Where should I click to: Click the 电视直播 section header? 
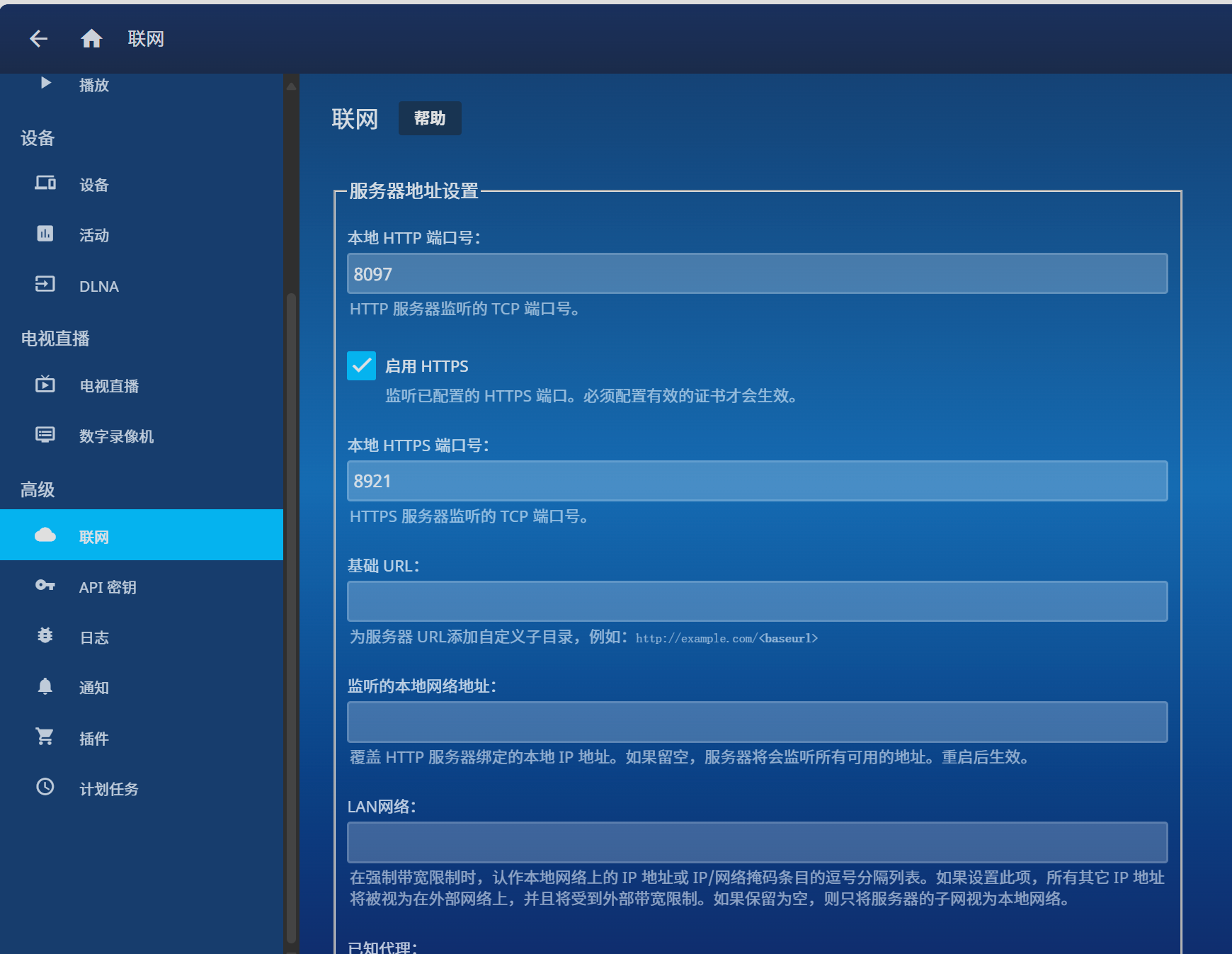tap(55, 339)
